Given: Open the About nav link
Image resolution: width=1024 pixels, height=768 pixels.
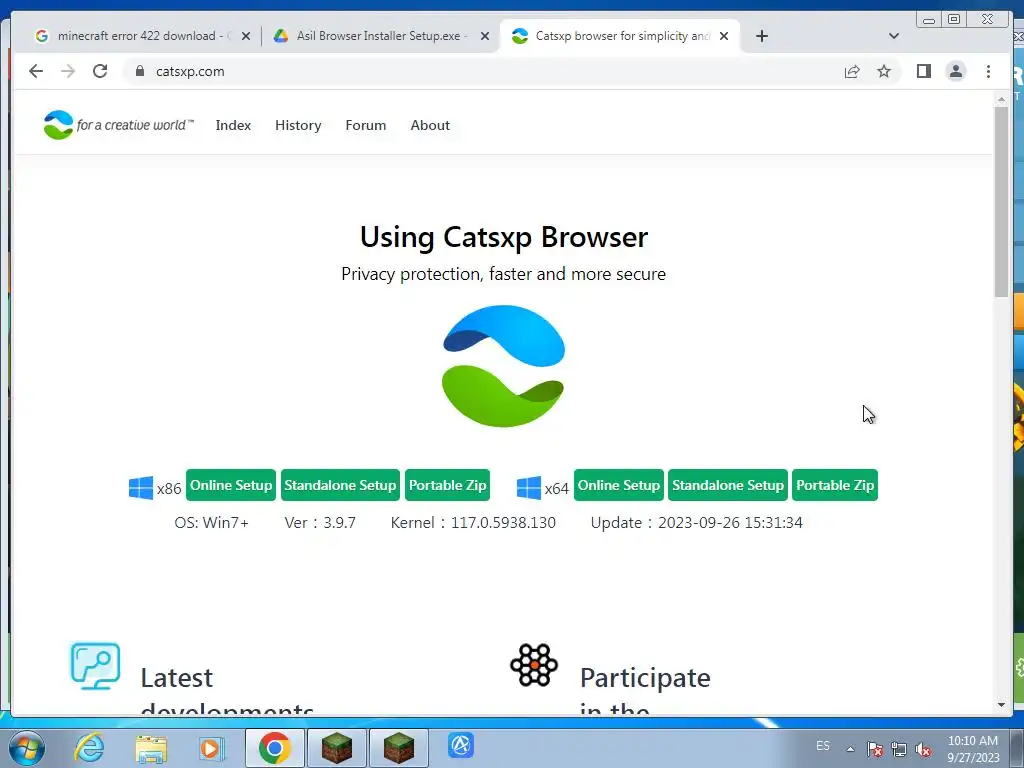Looking at the screenshot, I should 430,125.
